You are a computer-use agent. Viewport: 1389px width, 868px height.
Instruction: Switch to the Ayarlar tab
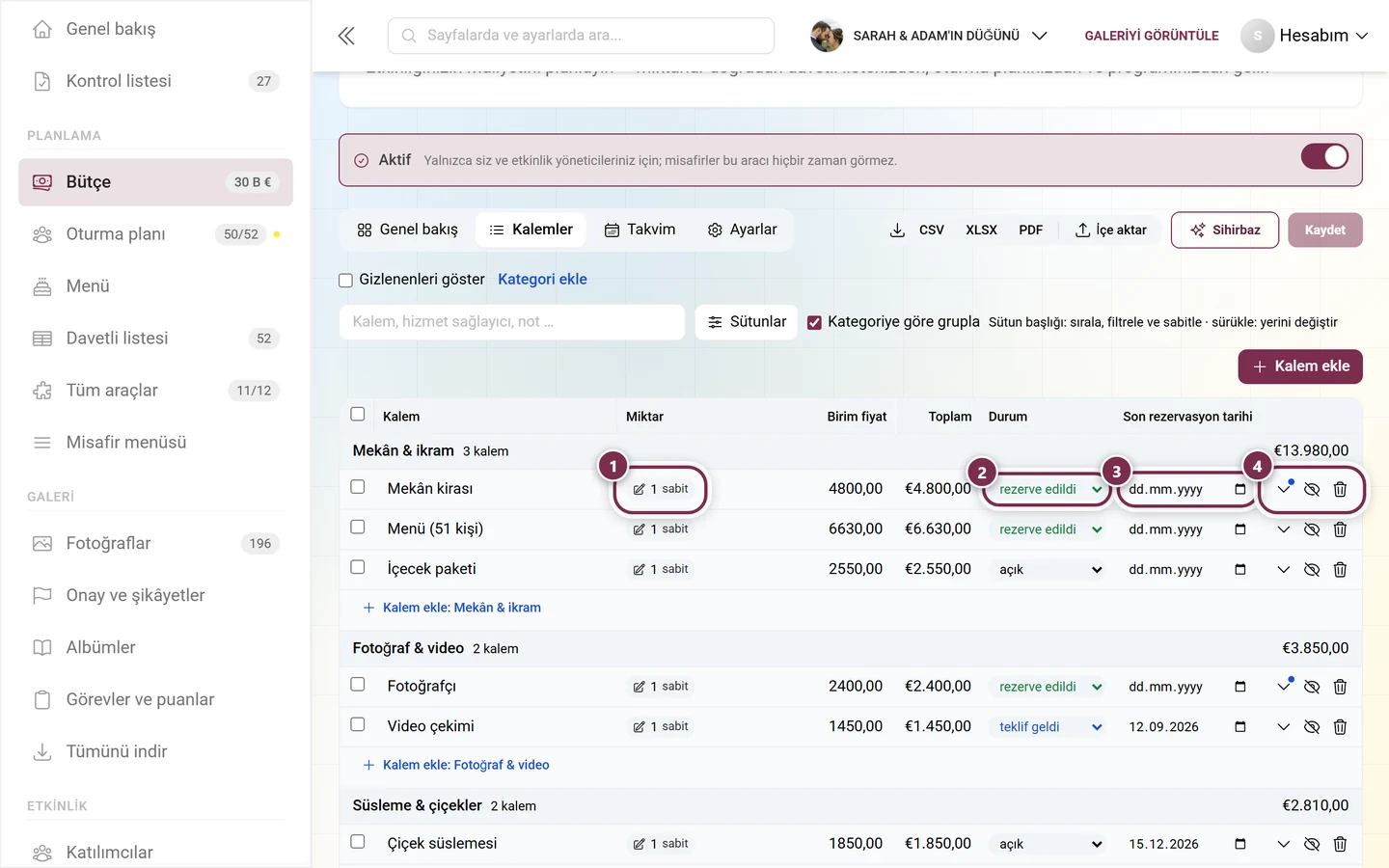click(x=742, y=230)
